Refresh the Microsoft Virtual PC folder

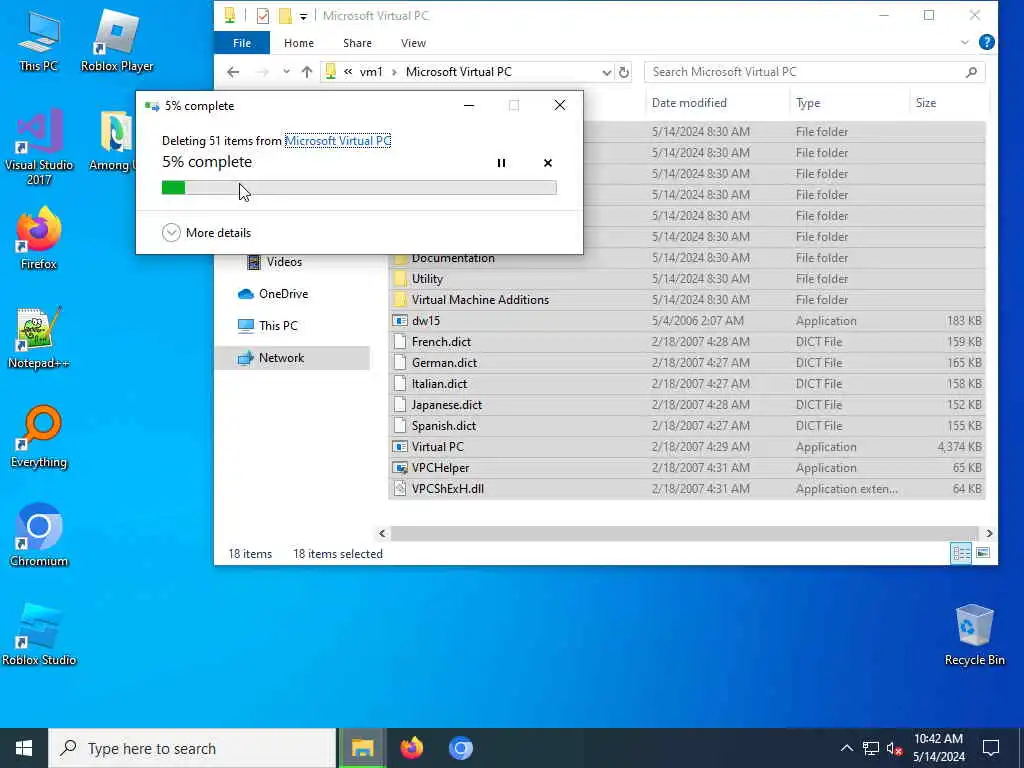pyautogui.click(x=624, y=72)
